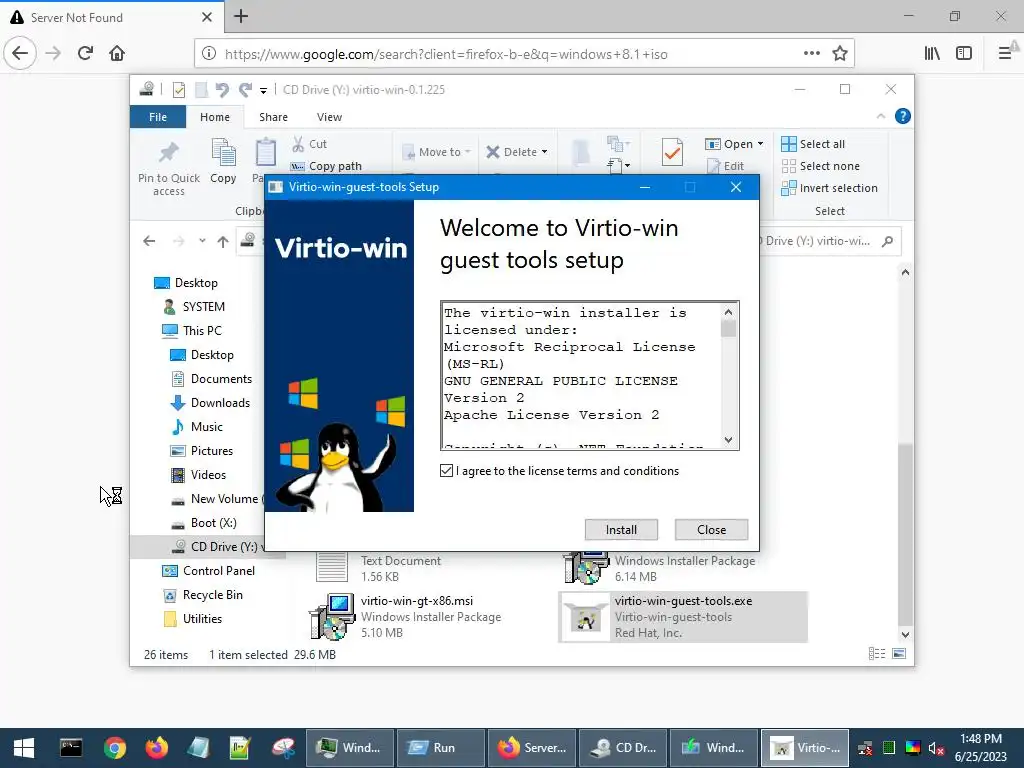The width and height of the screenshot is (1024, 768).
Task: Switch to the Home ribbon tab
Action: coord(215,117)
